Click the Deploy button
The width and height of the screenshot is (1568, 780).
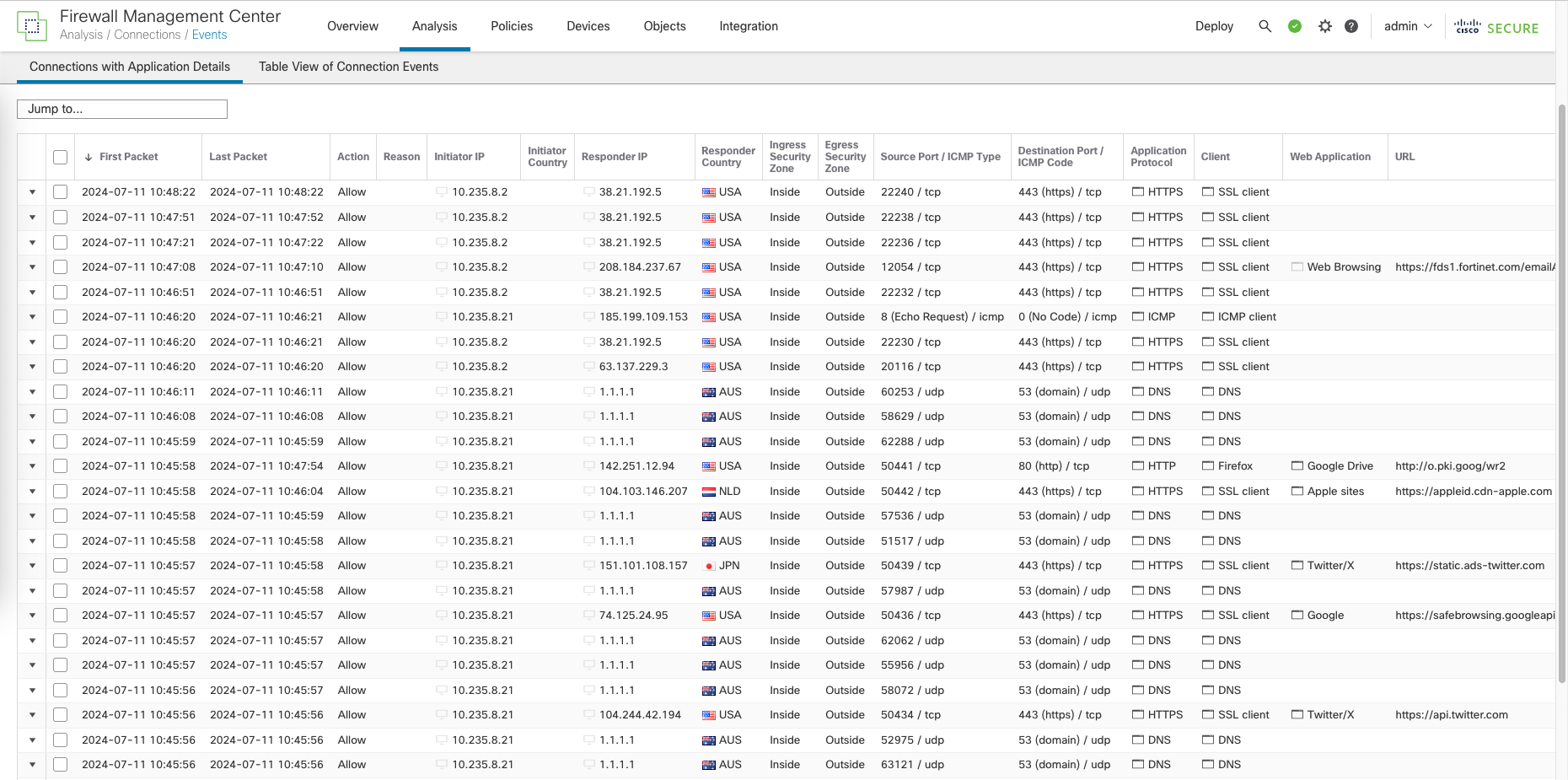(1214, 26)
